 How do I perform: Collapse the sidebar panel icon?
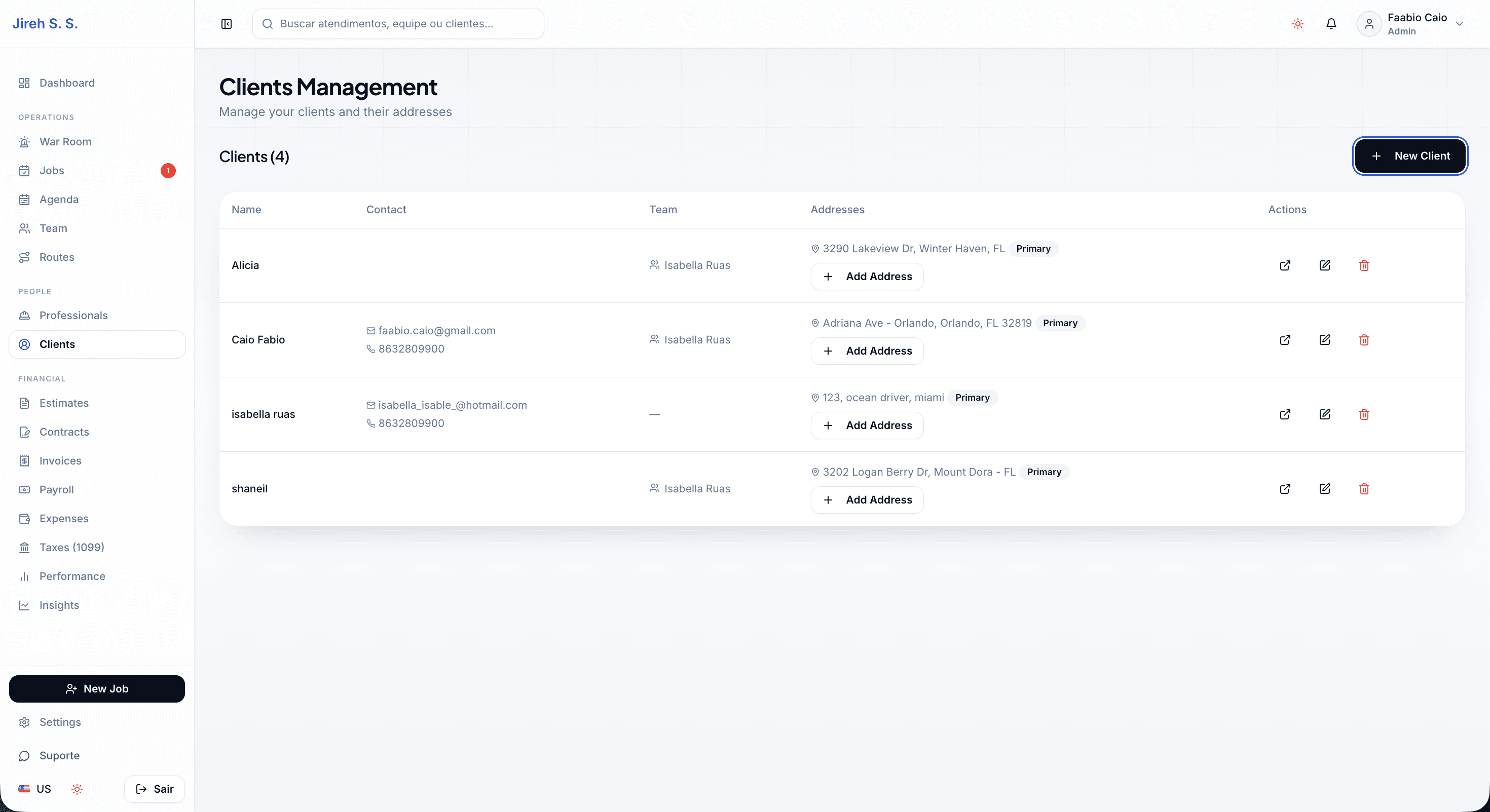(227, 24)
